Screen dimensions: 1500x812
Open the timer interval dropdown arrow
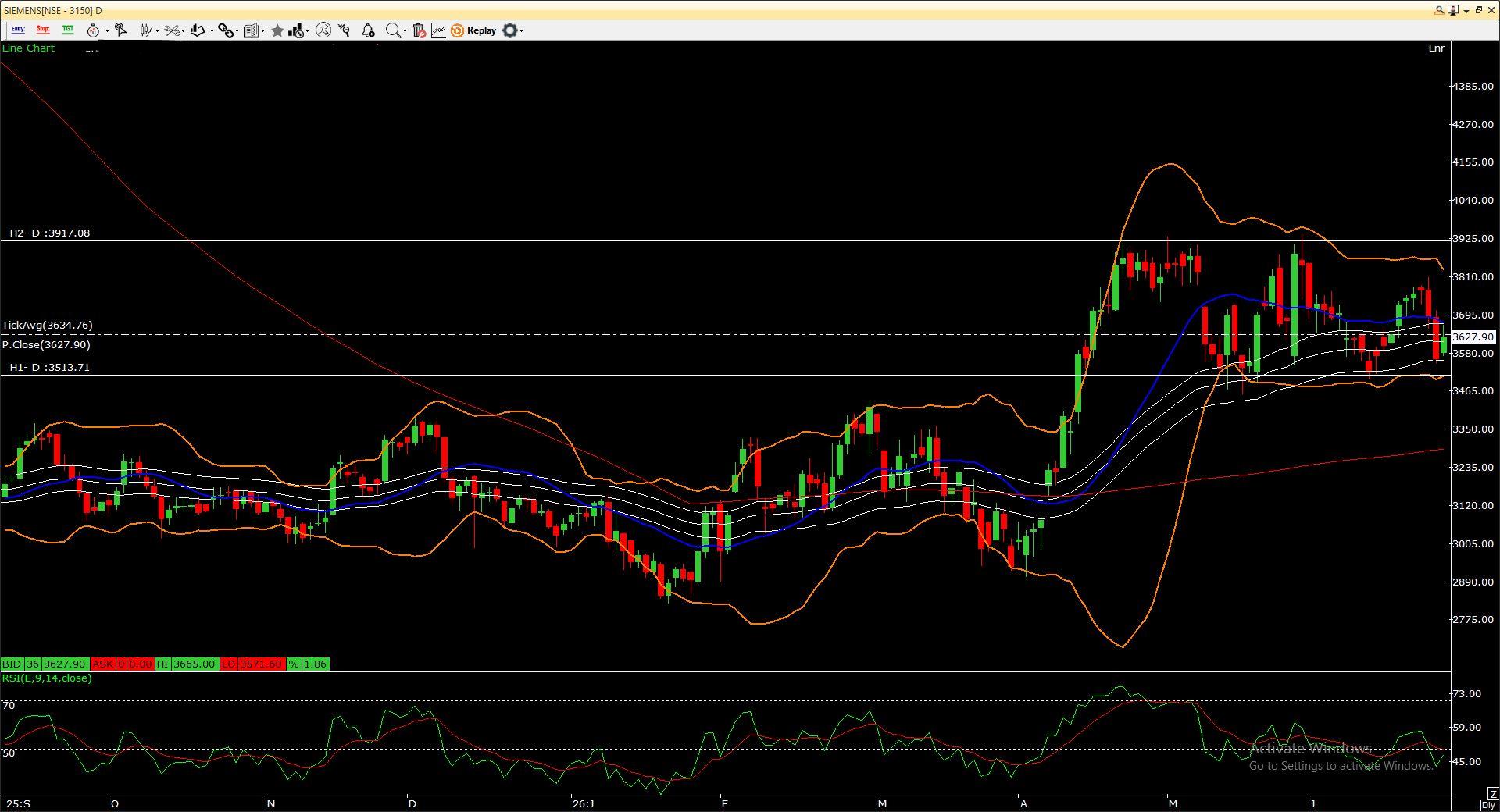[107, 31]
